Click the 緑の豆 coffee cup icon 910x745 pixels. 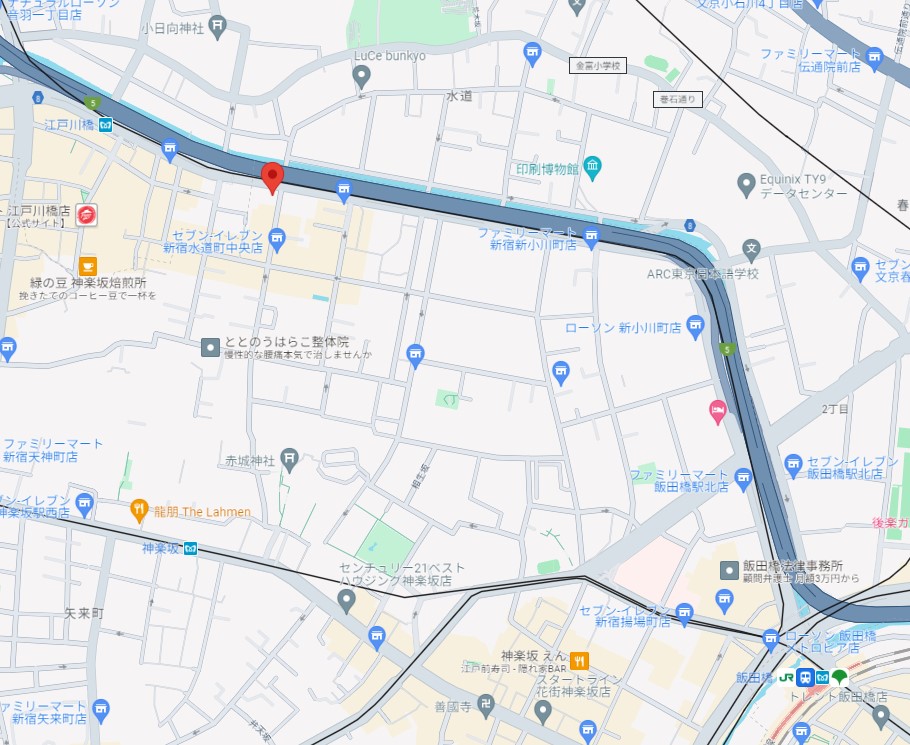[88, 266]
